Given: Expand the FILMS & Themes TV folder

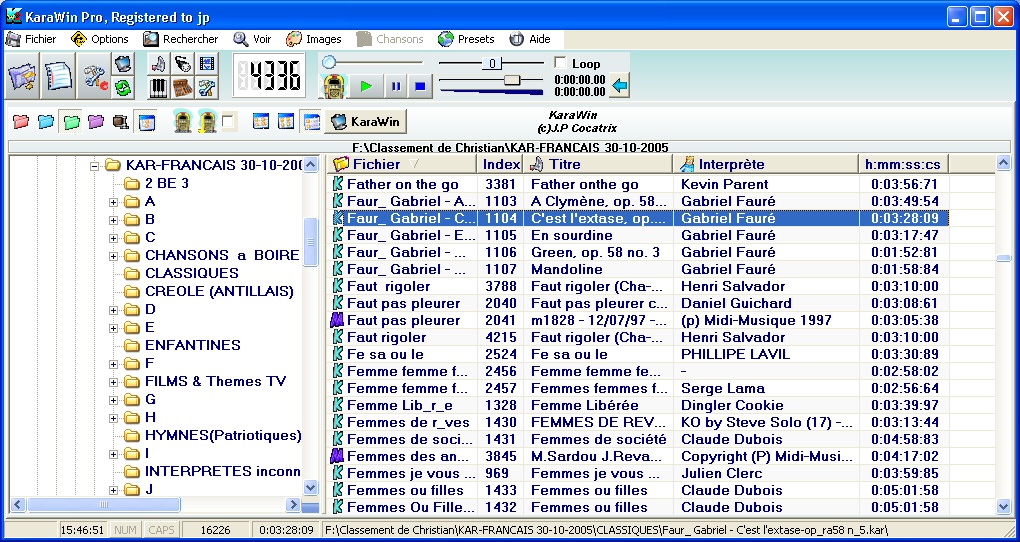Looking at the screenshot, I should click(x=113, y=381).
